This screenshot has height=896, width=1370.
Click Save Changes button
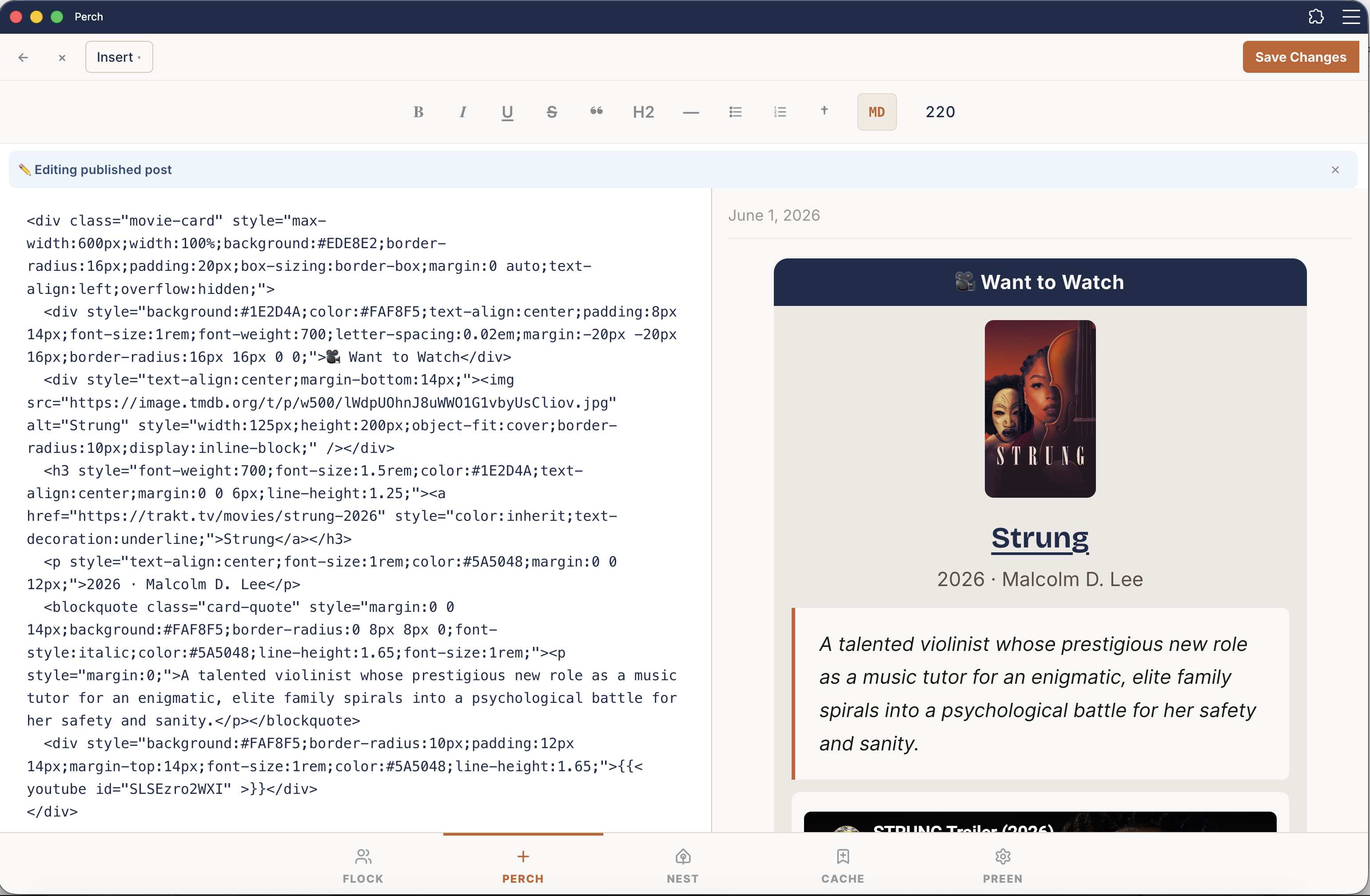pos(1300,57)
